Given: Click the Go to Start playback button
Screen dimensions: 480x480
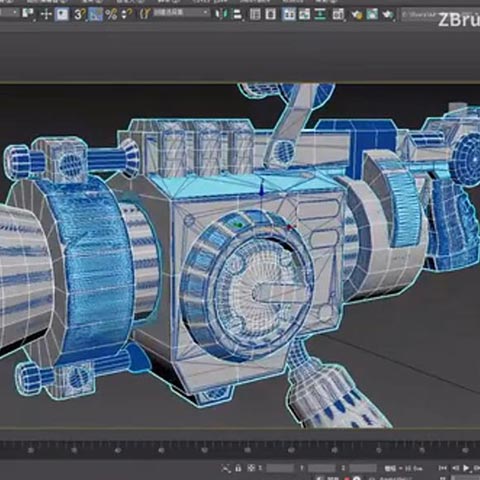Looking at the screenshot, I should [443, 468].
